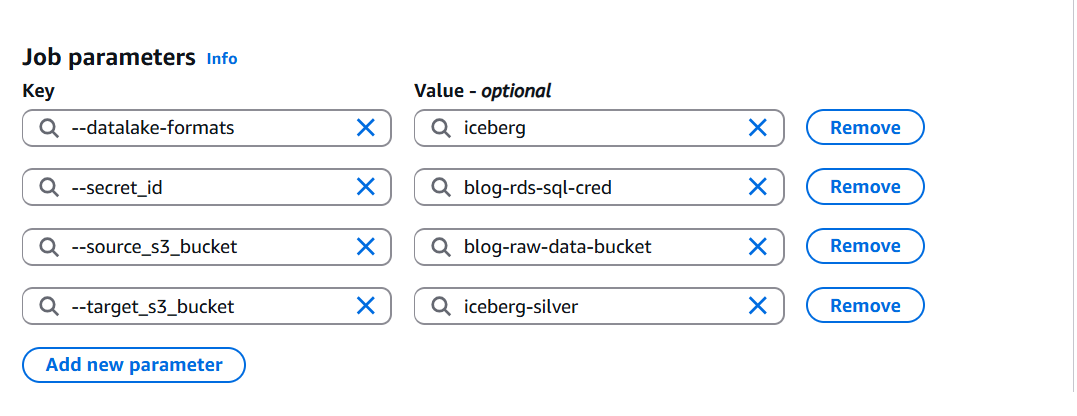
Task: Clear the --datalake-formats key field
Action: coord(366,128)
